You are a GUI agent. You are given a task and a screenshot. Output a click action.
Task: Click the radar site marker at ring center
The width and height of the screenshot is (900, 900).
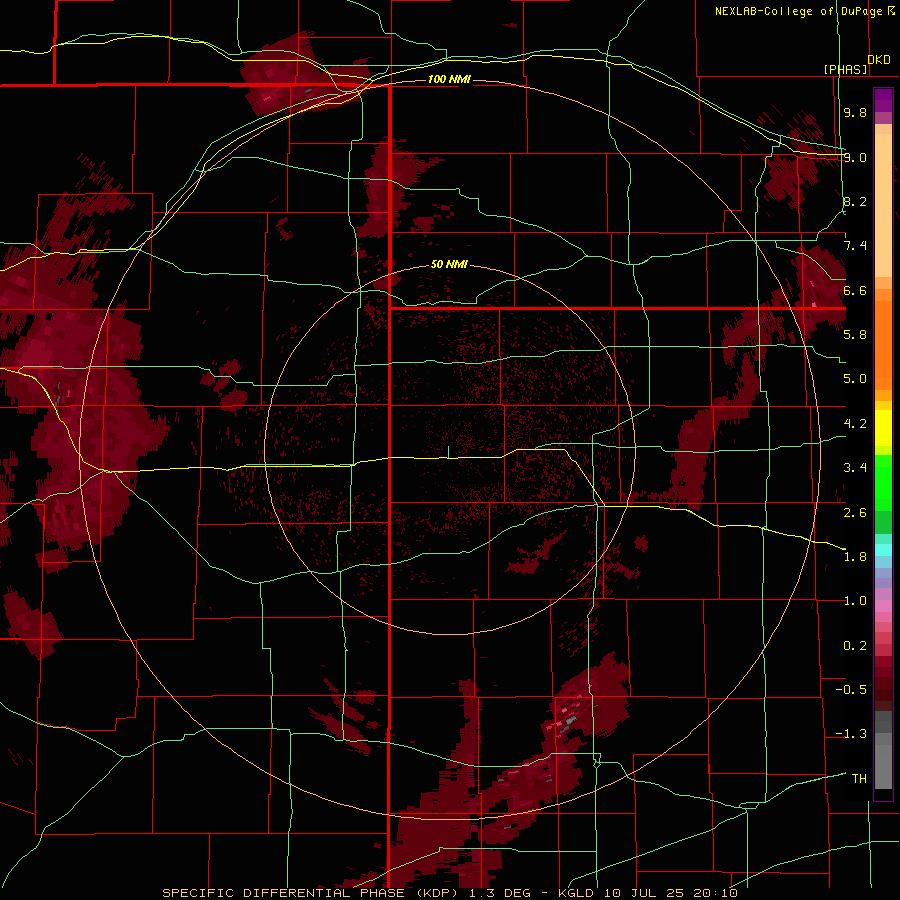448,452
